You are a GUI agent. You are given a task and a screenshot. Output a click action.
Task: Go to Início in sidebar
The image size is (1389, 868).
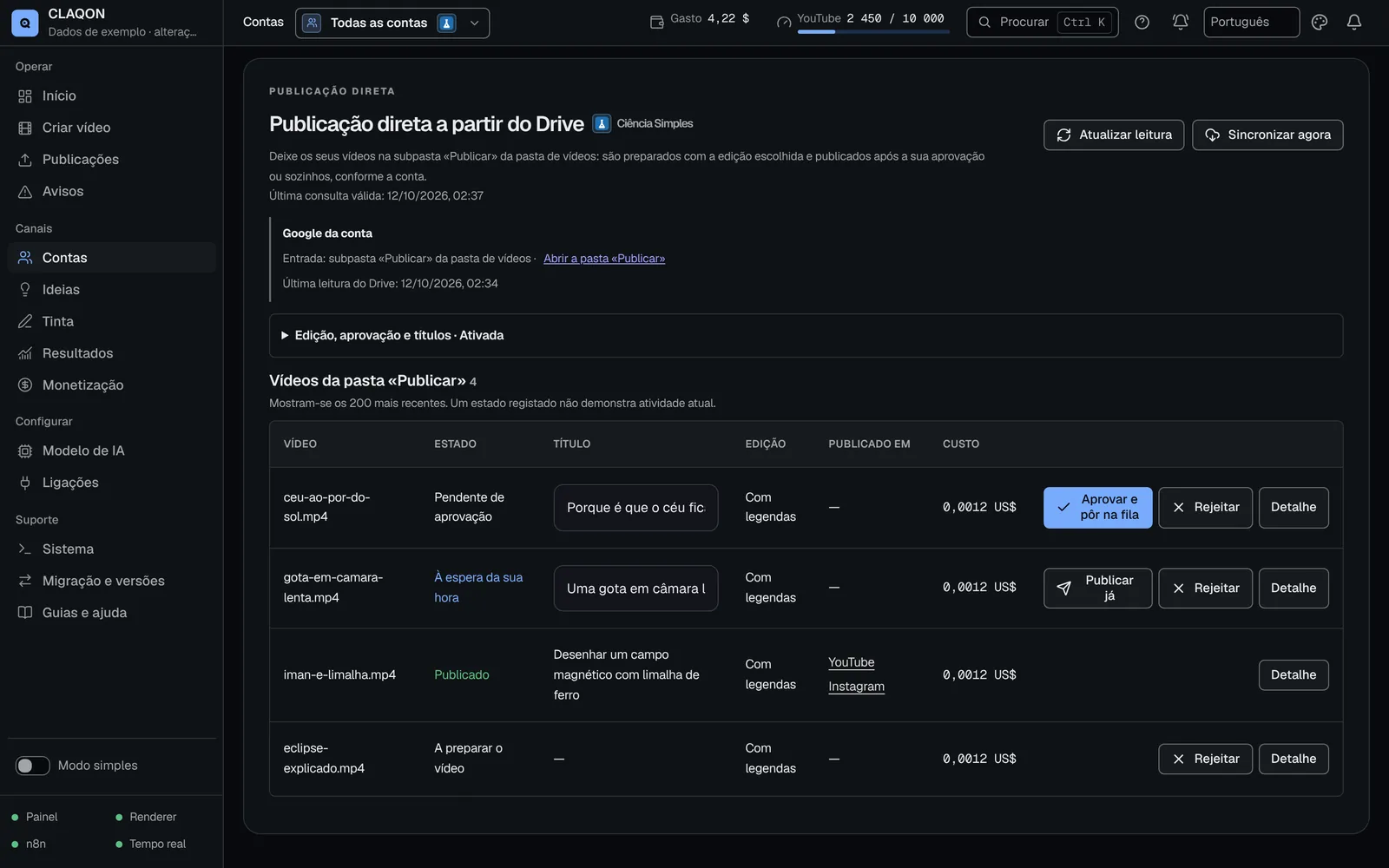tap(111, 96)
